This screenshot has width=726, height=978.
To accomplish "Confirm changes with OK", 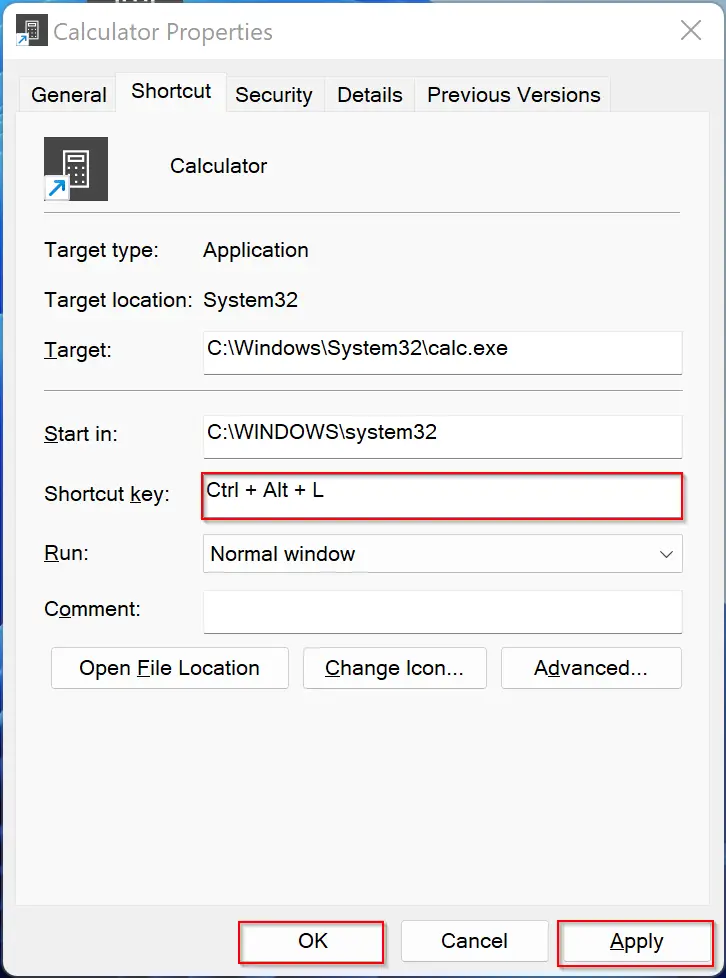I will [x=311, y=942].
